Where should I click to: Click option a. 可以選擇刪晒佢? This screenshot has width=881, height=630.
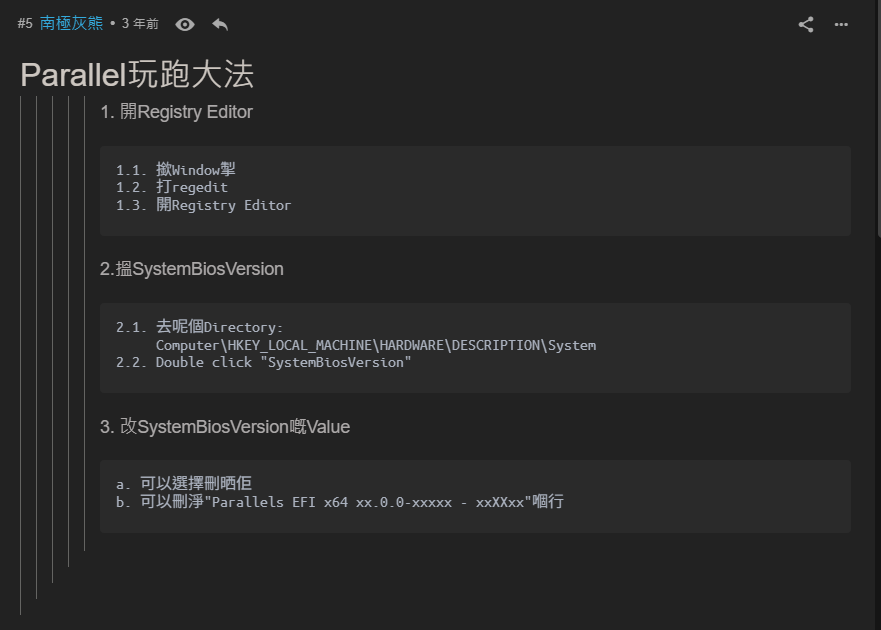coord(184,483)
